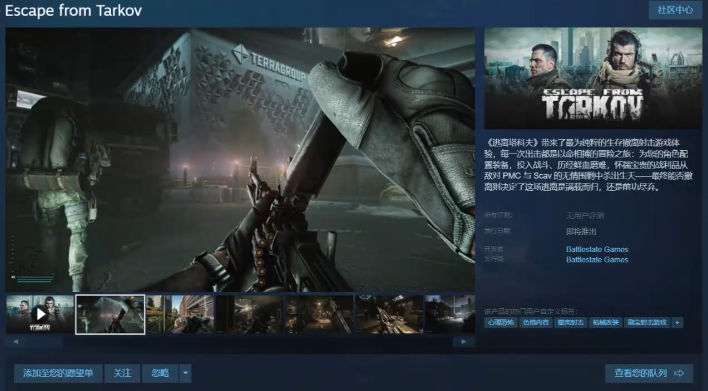
Task: Click the arrow icon on the queue button
Action: (679, 373)
